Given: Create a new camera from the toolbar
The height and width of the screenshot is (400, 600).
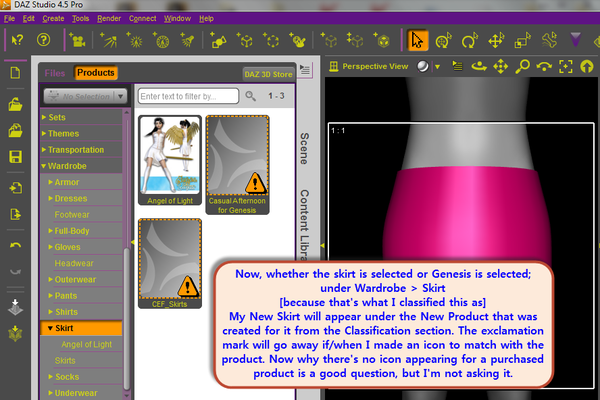Looking at the screenshot, I should click(x=77, y=40).
